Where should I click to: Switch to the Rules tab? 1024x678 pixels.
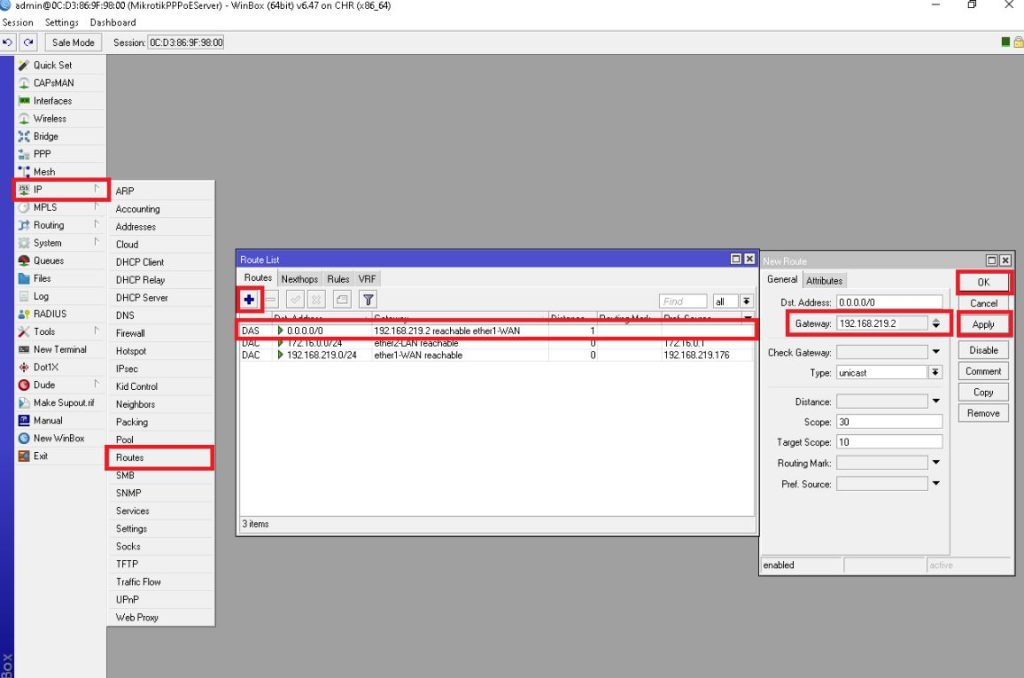(x=338, y=279)
